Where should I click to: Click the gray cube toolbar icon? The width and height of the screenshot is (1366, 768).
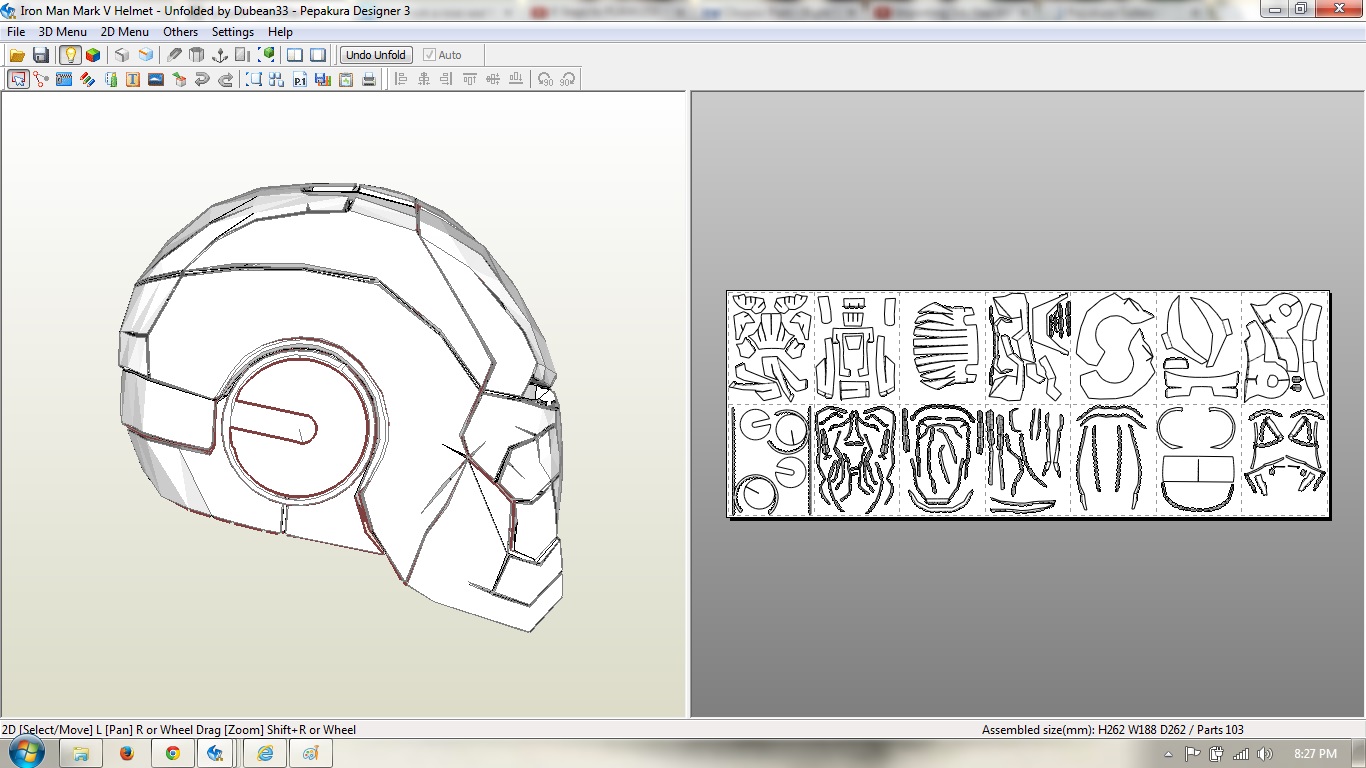click(122, 55)
